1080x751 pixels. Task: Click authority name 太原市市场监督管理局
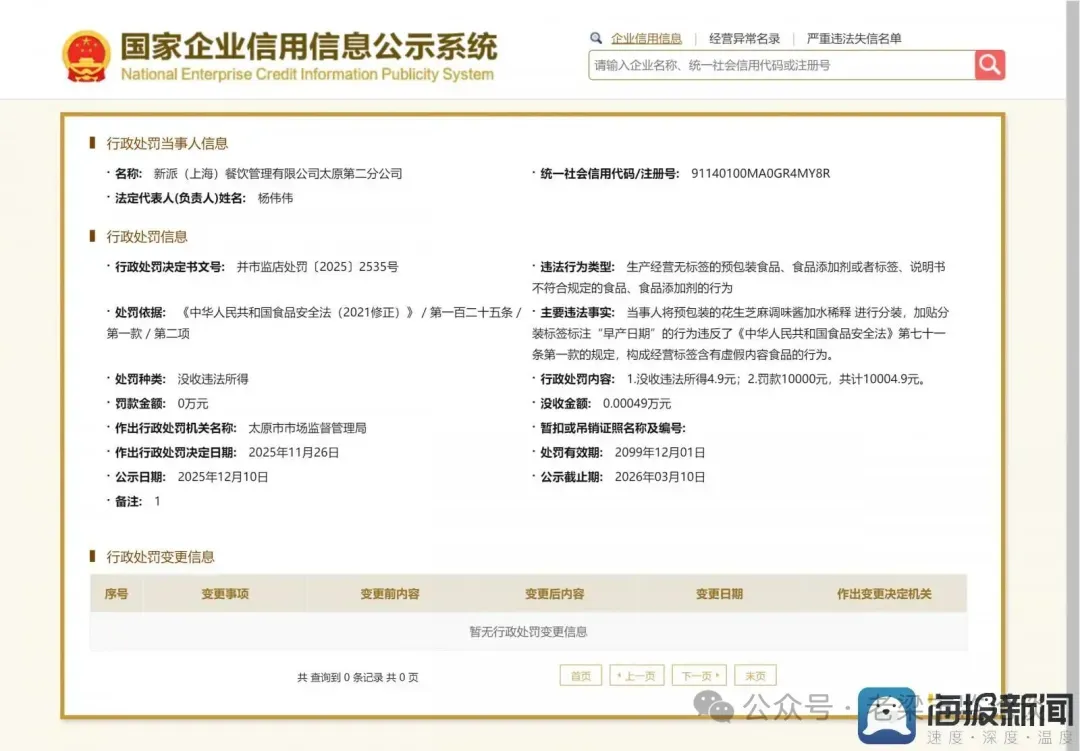[x=307, y=428]
